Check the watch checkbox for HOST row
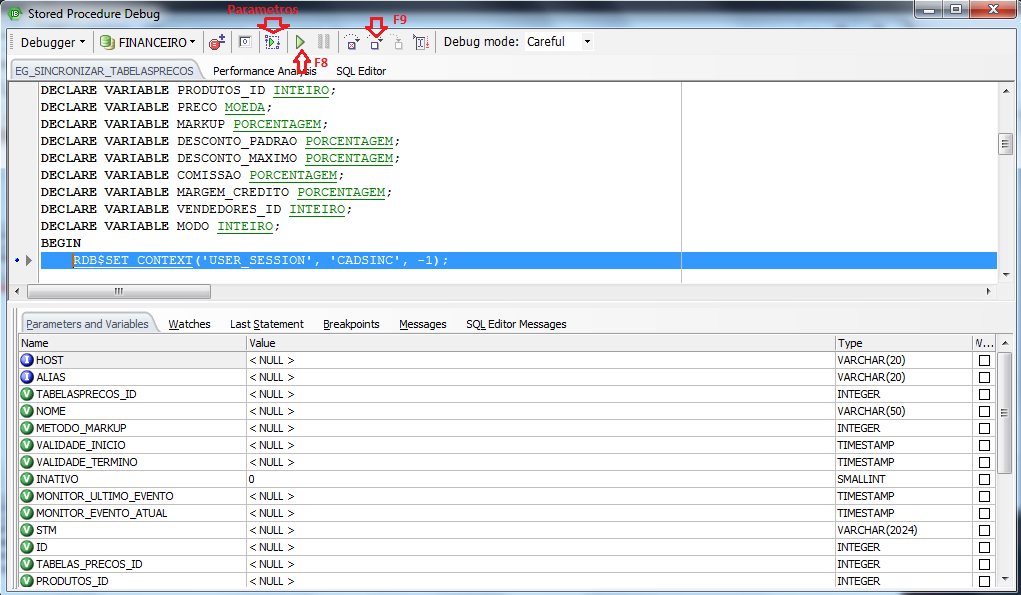The height and width of the screenshot is (595, 1021). click(x=985, y=361)
